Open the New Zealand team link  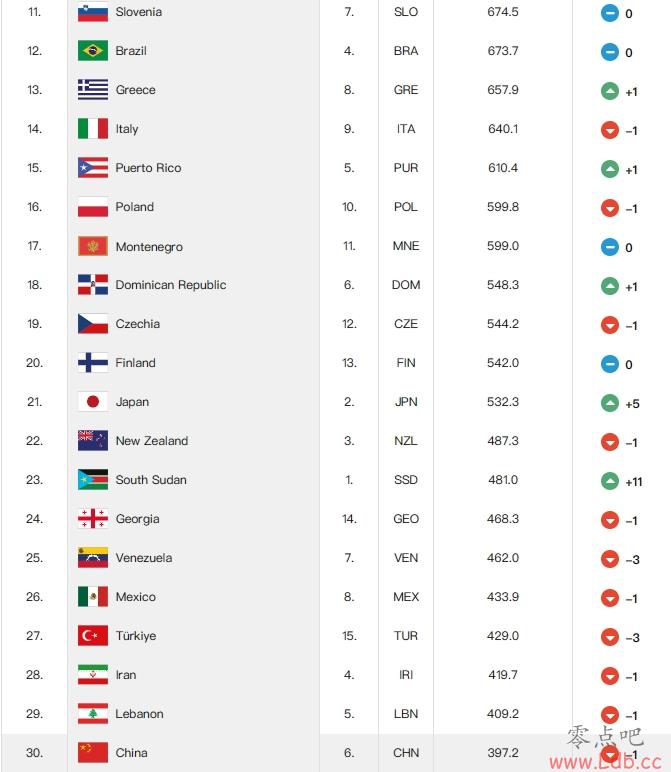(152, 441)
